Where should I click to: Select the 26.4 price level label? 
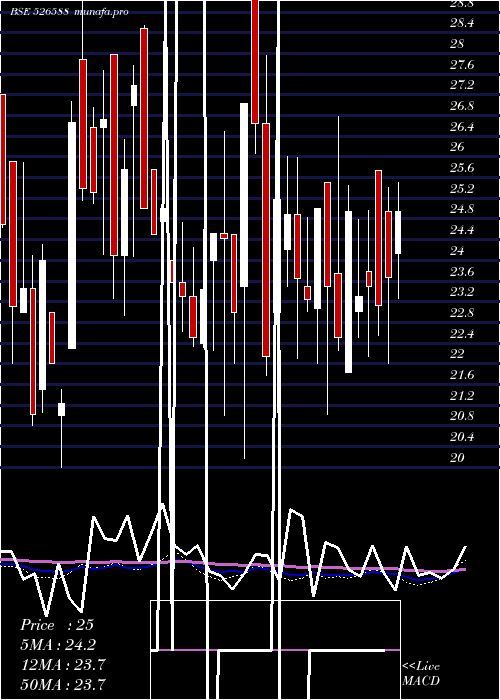[462, 126]
